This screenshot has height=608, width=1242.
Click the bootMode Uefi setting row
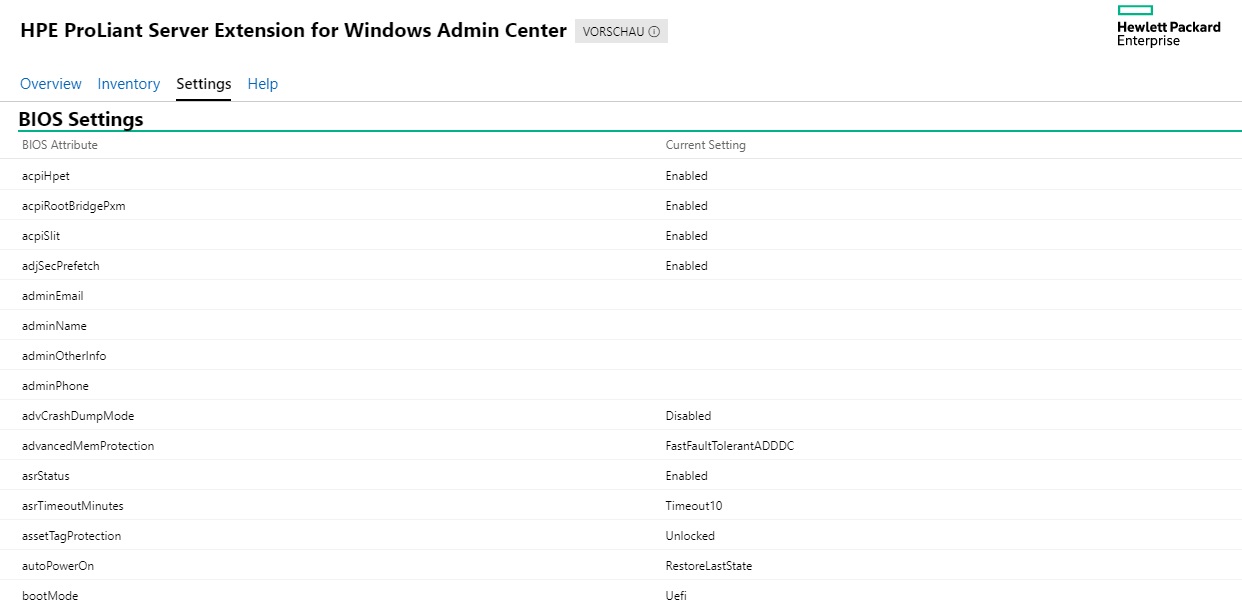click(675, 595)
